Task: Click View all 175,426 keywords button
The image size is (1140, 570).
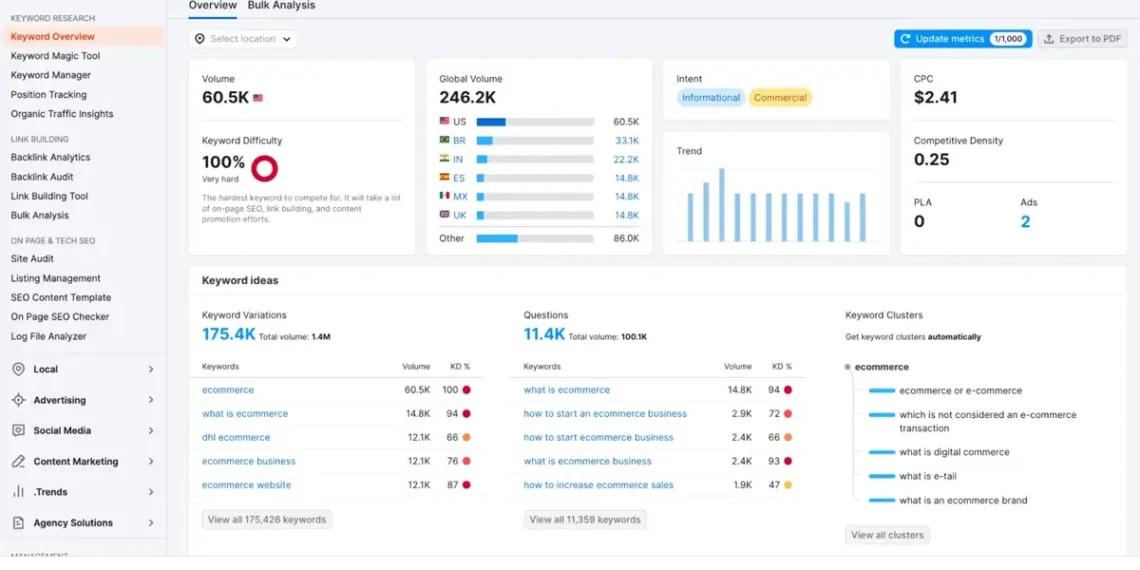Action: [x=266, y=520]
